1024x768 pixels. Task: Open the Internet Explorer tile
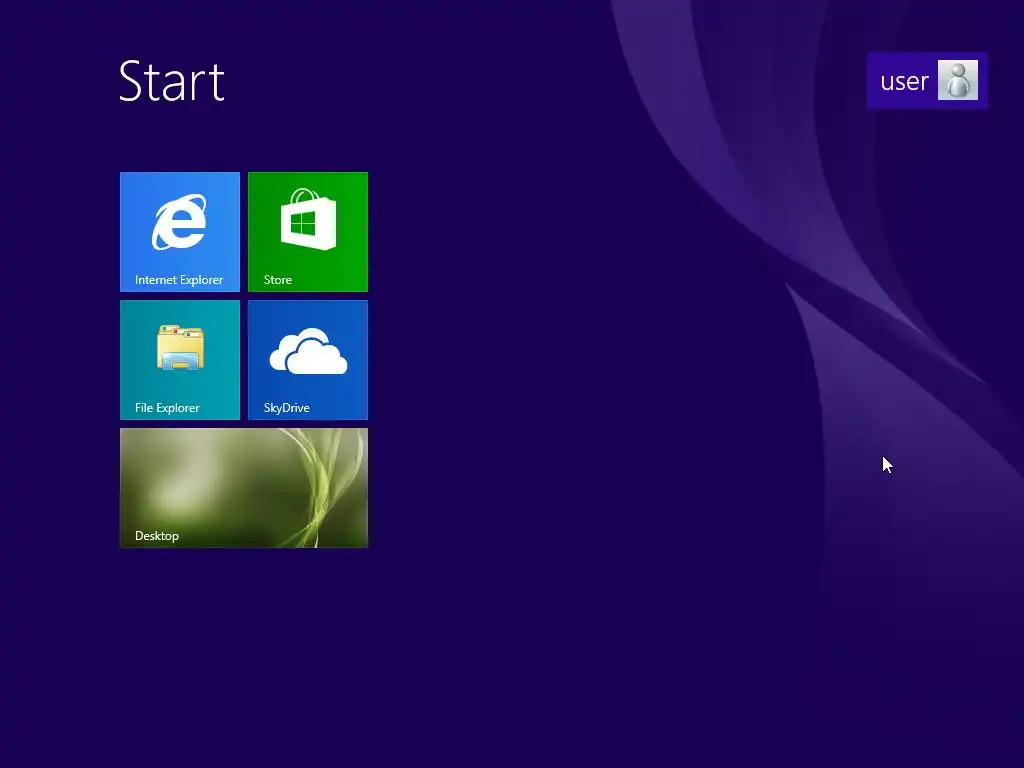coord(180,232)
